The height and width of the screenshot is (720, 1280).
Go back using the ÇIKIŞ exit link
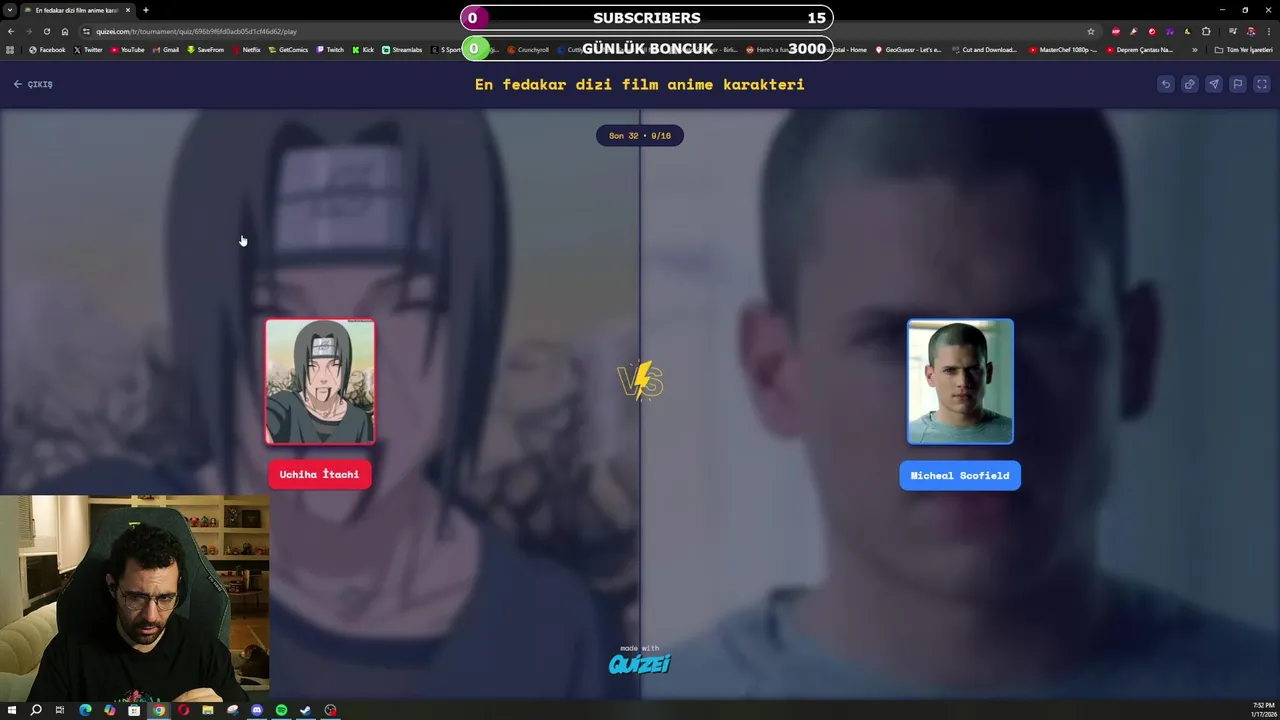click(33, 84)
